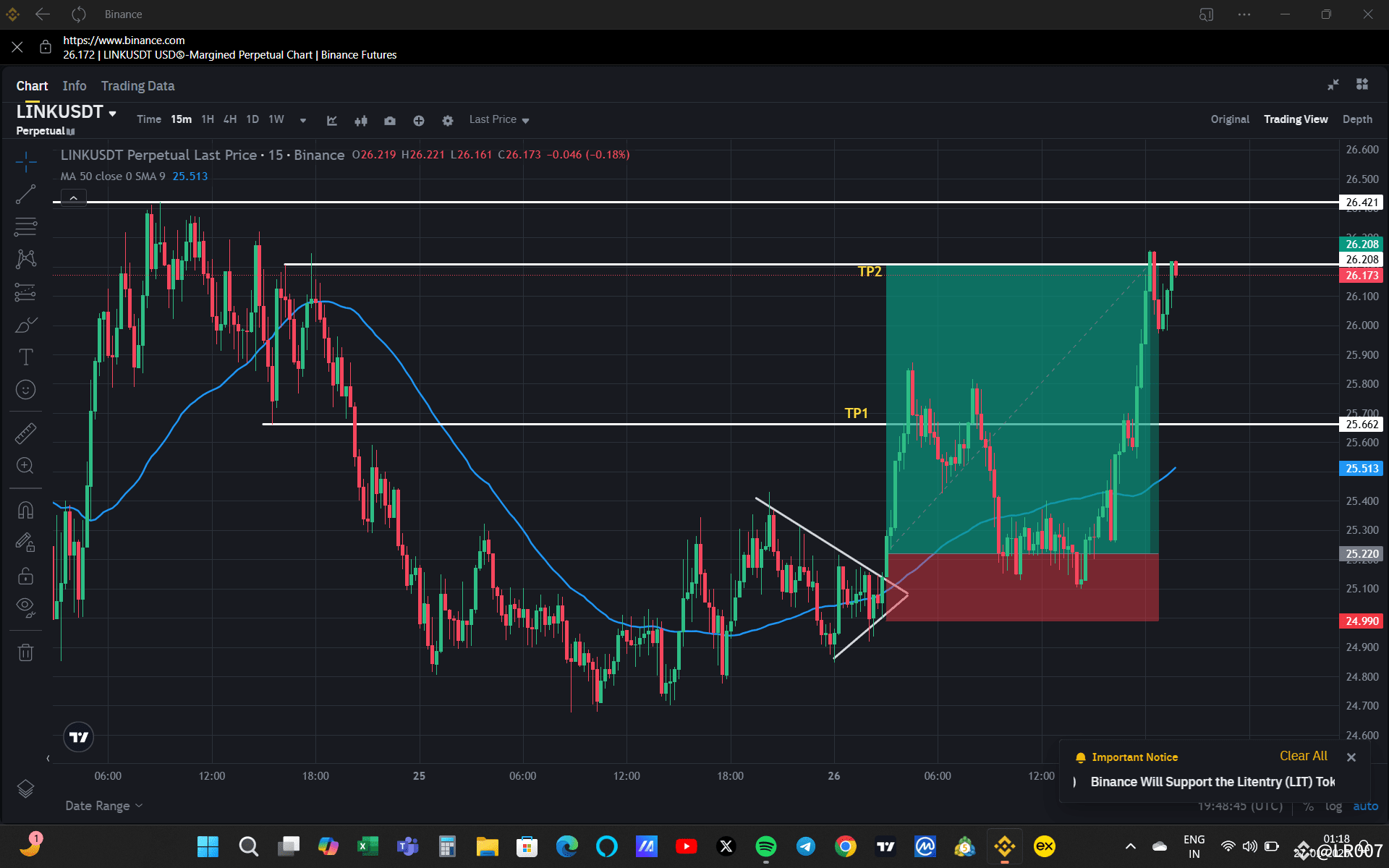1389x868 pixels.
Task: Switch to Depth chart view
Action: point(1357,119)
